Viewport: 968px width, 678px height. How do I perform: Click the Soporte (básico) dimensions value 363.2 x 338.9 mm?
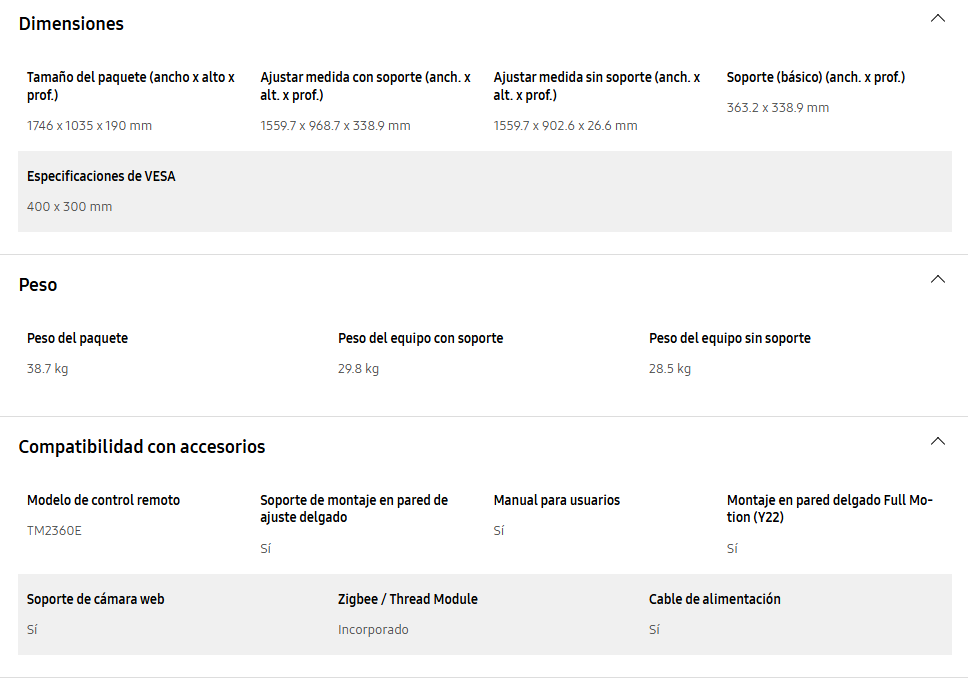[777, 107]
